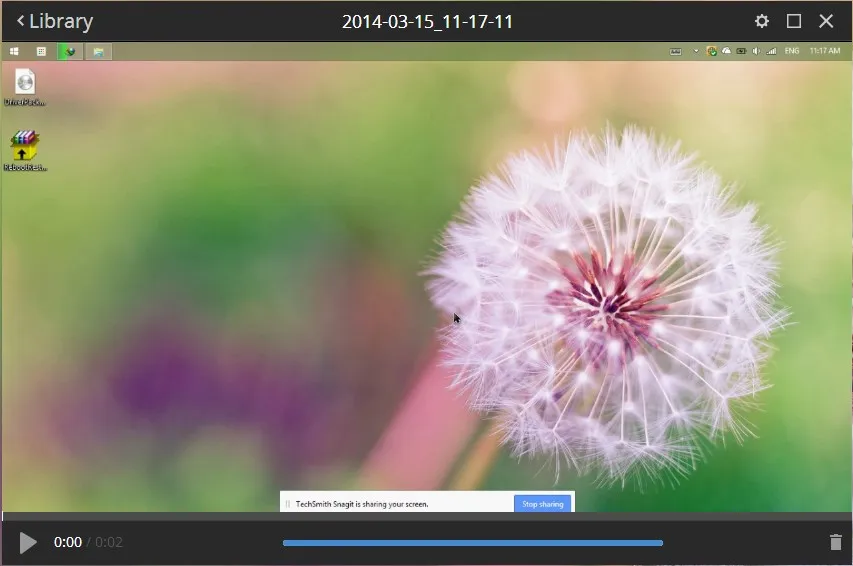Screen dimensions: 853x566
Task: Go back to the Library
Action: [55, 21]
